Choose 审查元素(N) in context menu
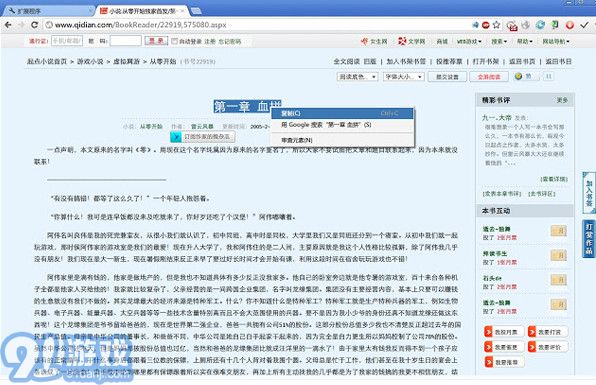Viewport: 596px width, 385px height. (342, 140)
